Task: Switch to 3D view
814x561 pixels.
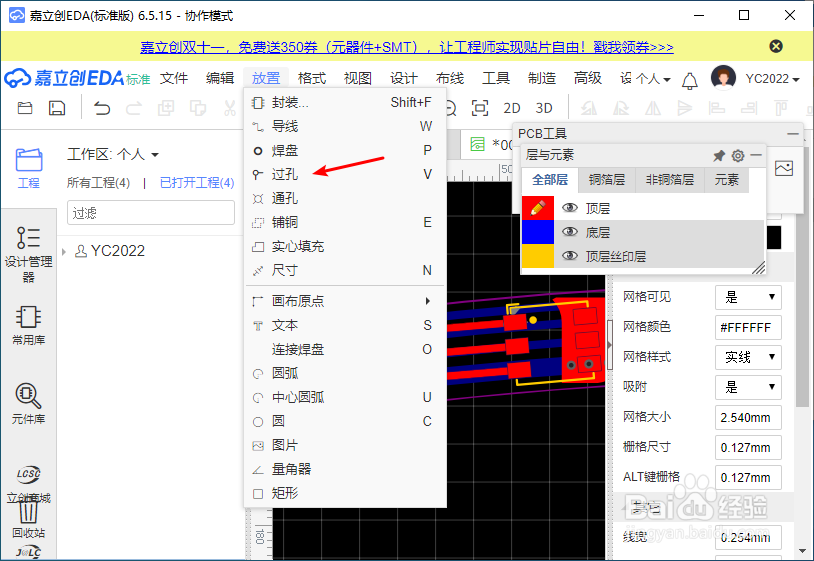Action: click(544, 108)
